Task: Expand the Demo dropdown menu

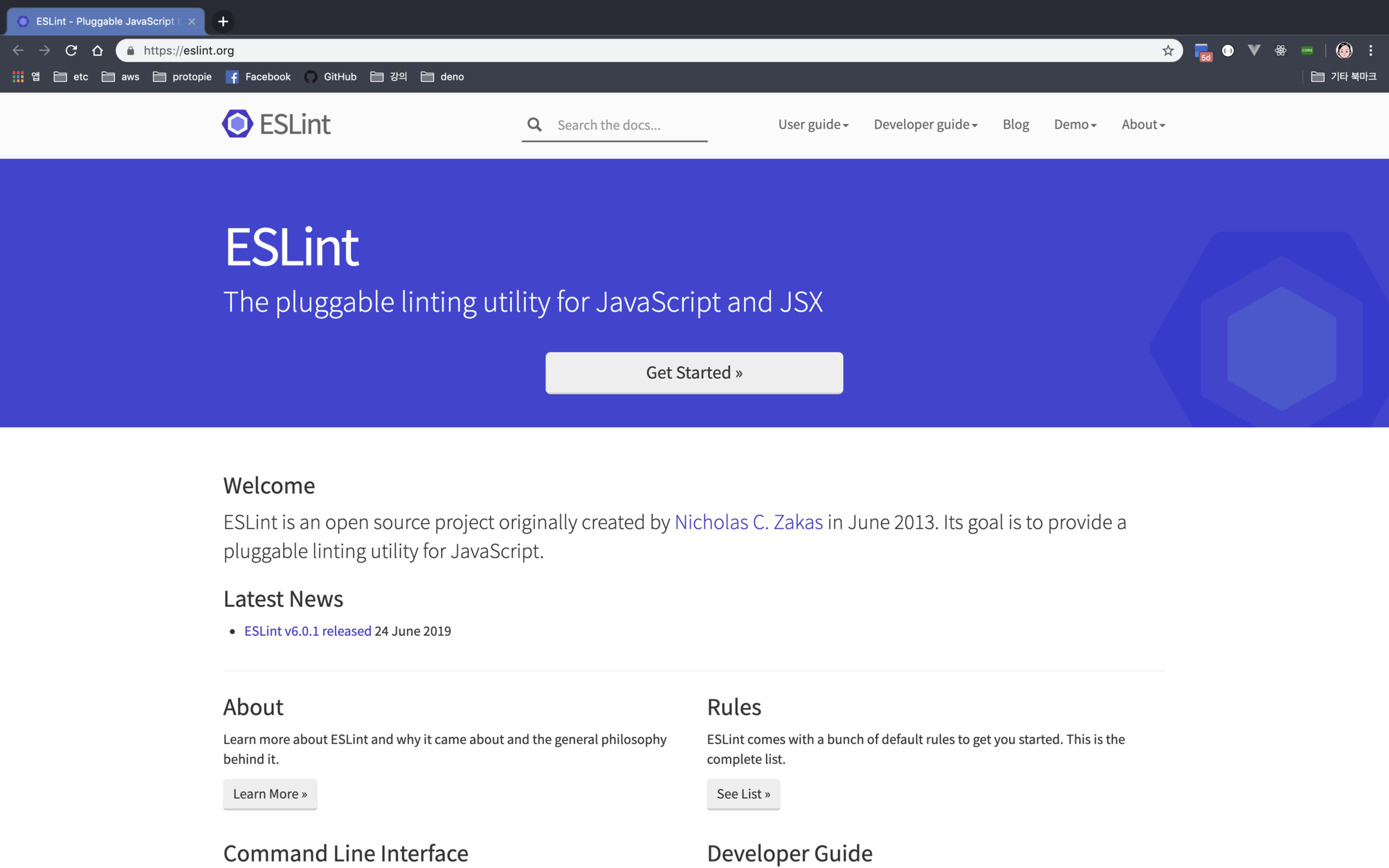Action: [1075, 124]
